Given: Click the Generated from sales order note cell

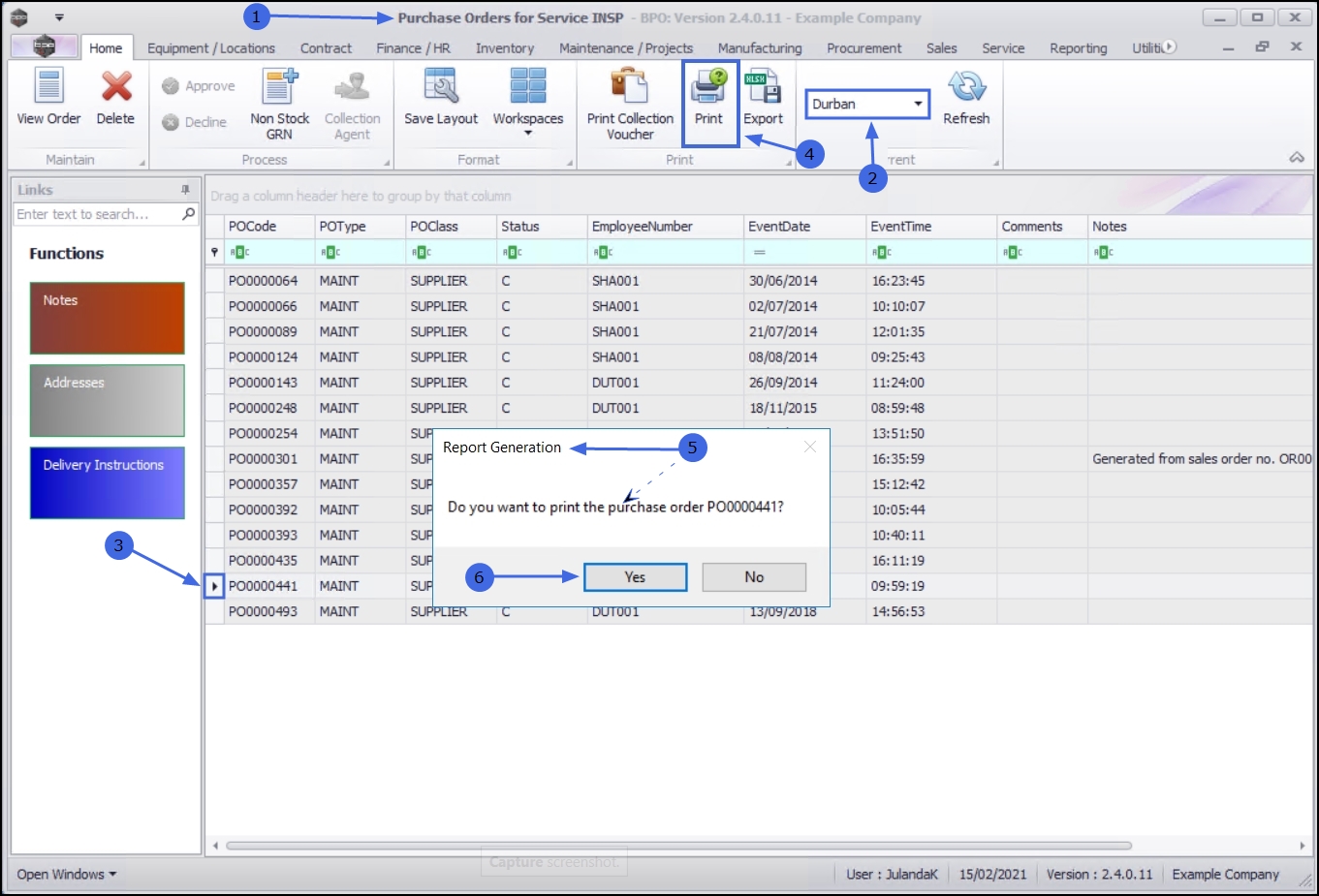Looking at the screenshot, I should click(x=1201, y=459).
